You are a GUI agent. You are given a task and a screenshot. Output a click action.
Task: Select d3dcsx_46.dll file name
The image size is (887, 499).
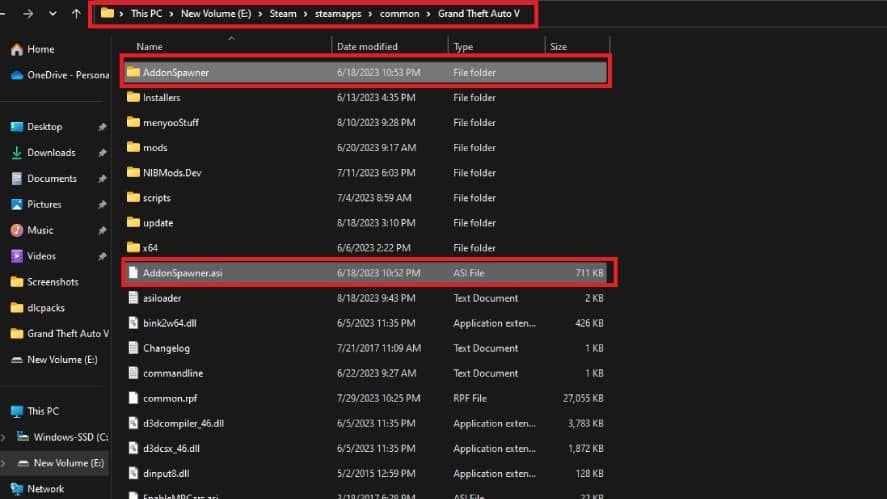[171, 449]
